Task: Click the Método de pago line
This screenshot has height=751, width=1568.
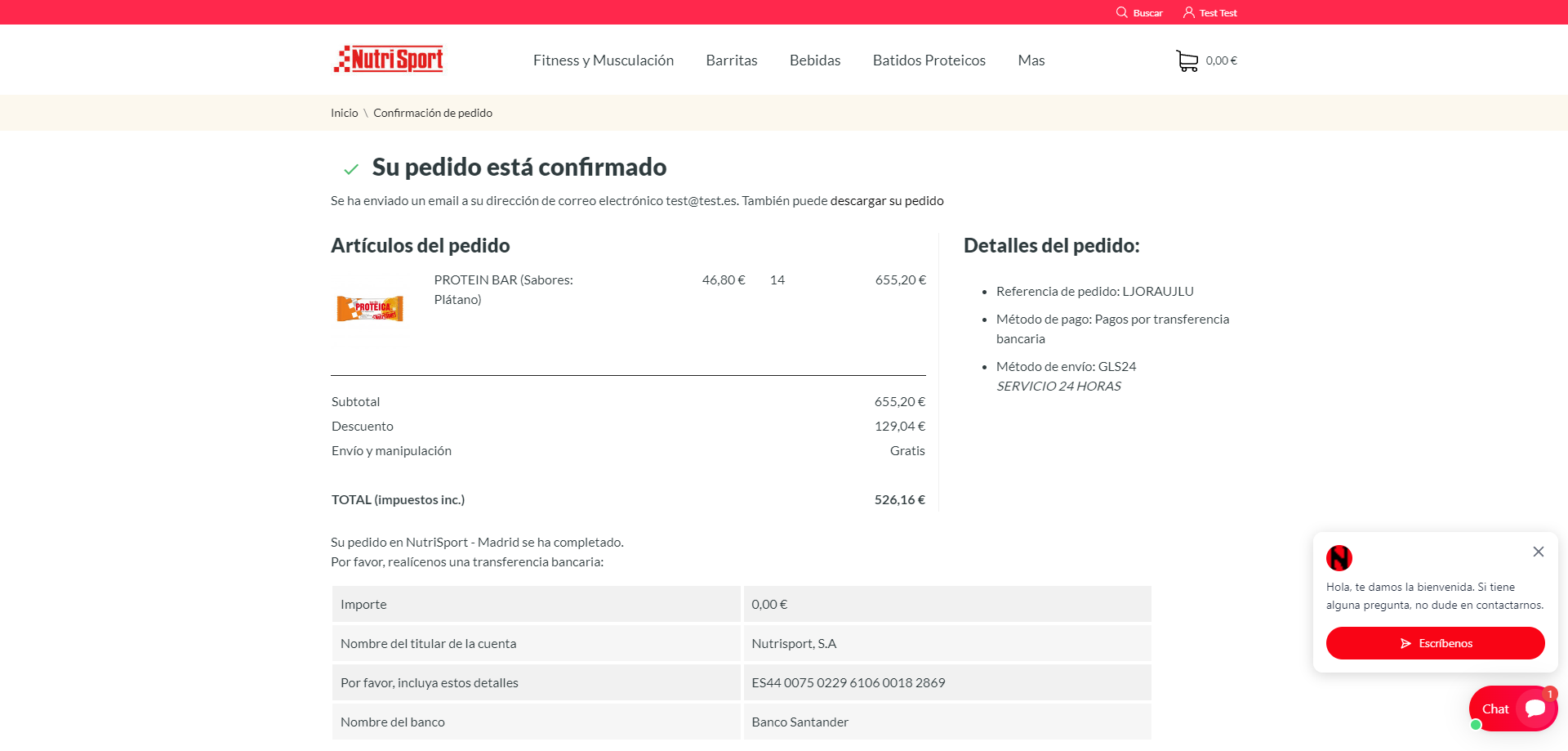Action: pyautogui.click(x=1113, y=329)
